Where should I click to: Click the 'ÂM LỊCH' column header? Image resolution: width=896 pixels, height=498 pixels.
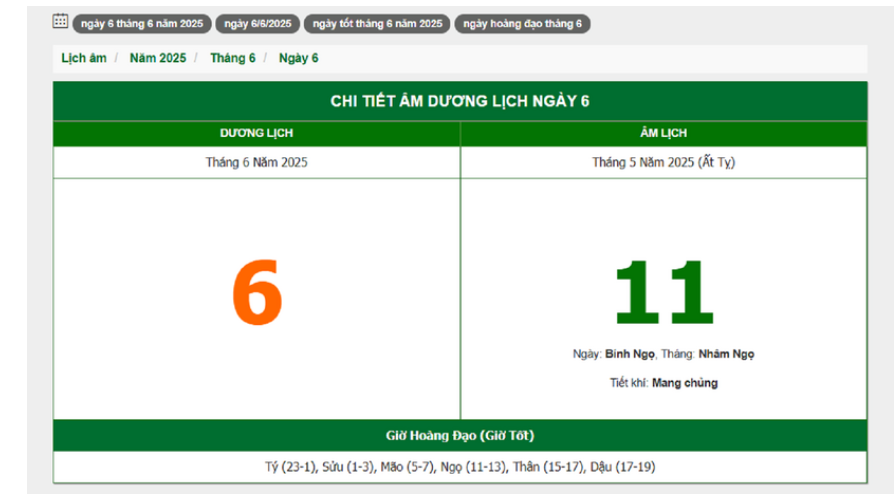pos(663,133)
